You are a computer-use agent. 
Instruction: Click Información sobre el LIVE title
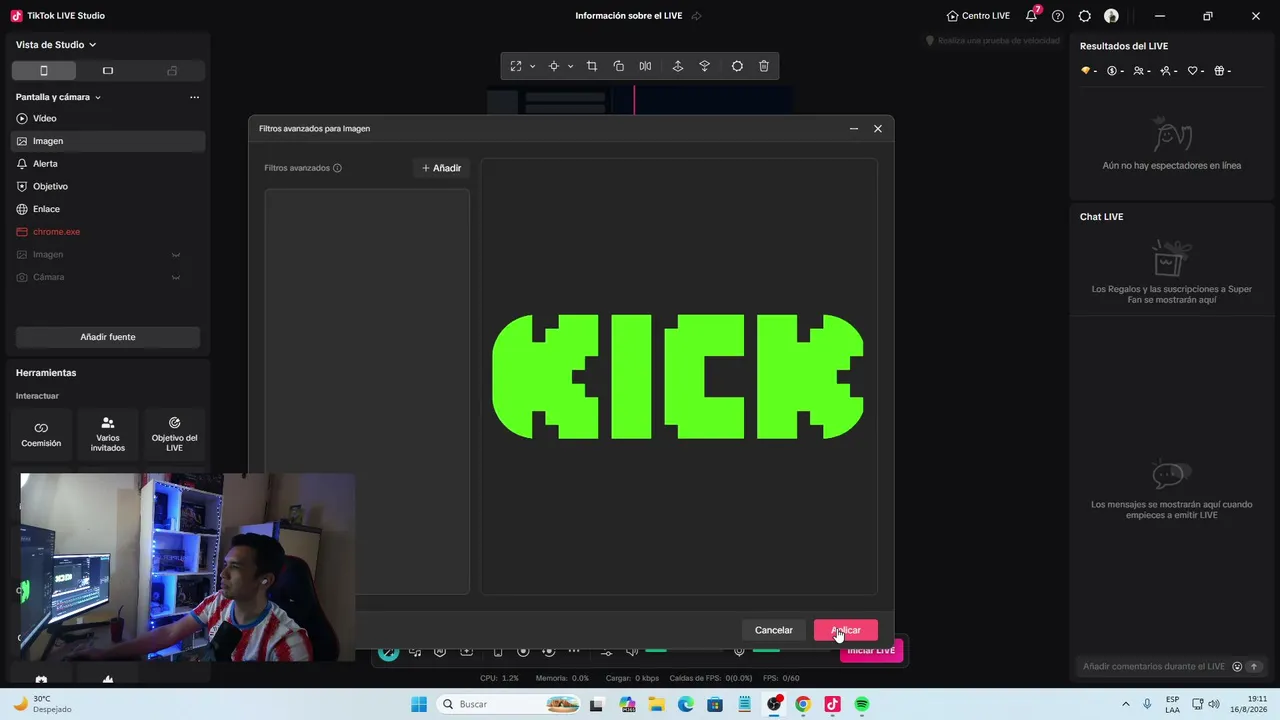click(x=629, y=16)
